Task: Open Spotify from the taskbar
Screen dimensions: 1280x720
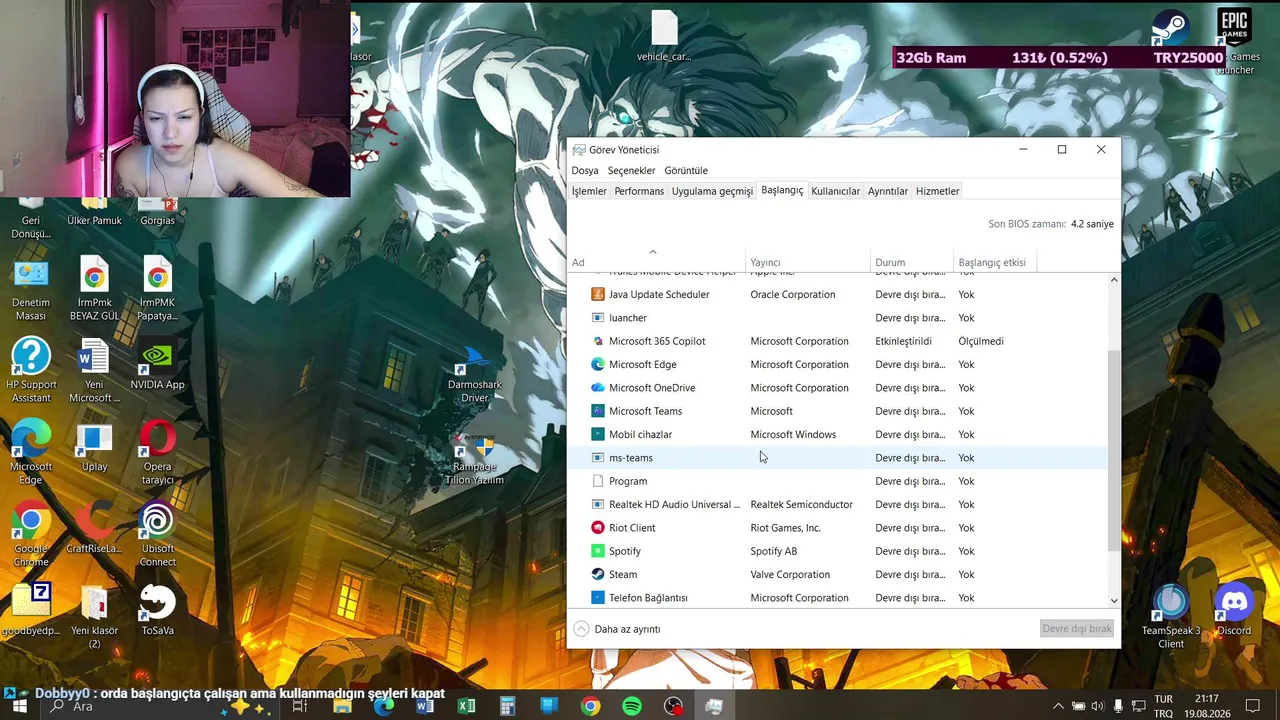Action: (x=631, y=706)
